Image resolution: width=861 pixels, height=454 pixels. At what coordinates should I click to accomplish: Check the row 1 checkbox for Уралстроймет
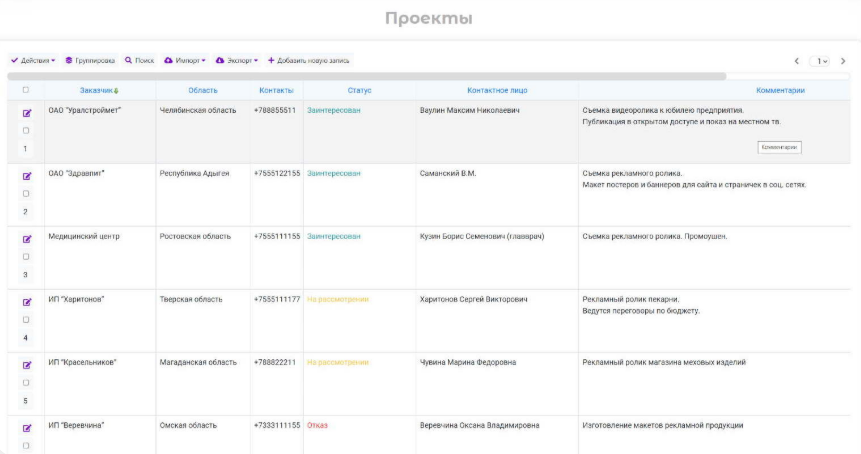(x=26, y=131)
